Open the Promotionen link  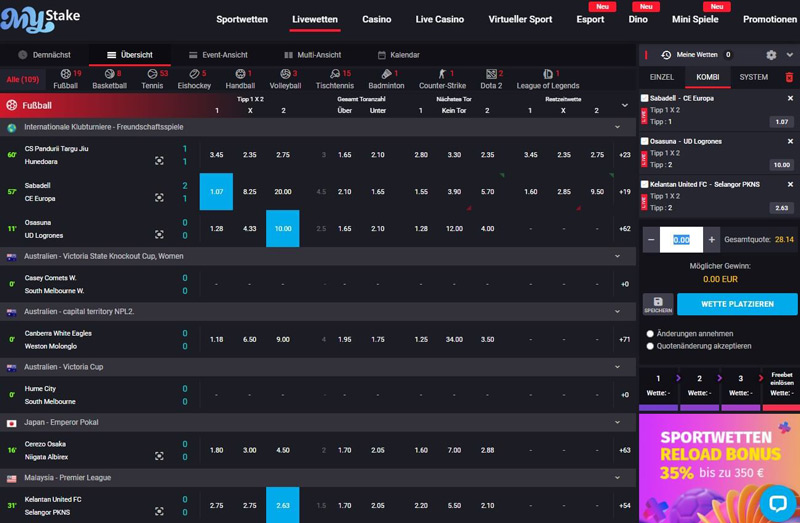point(769,19)
